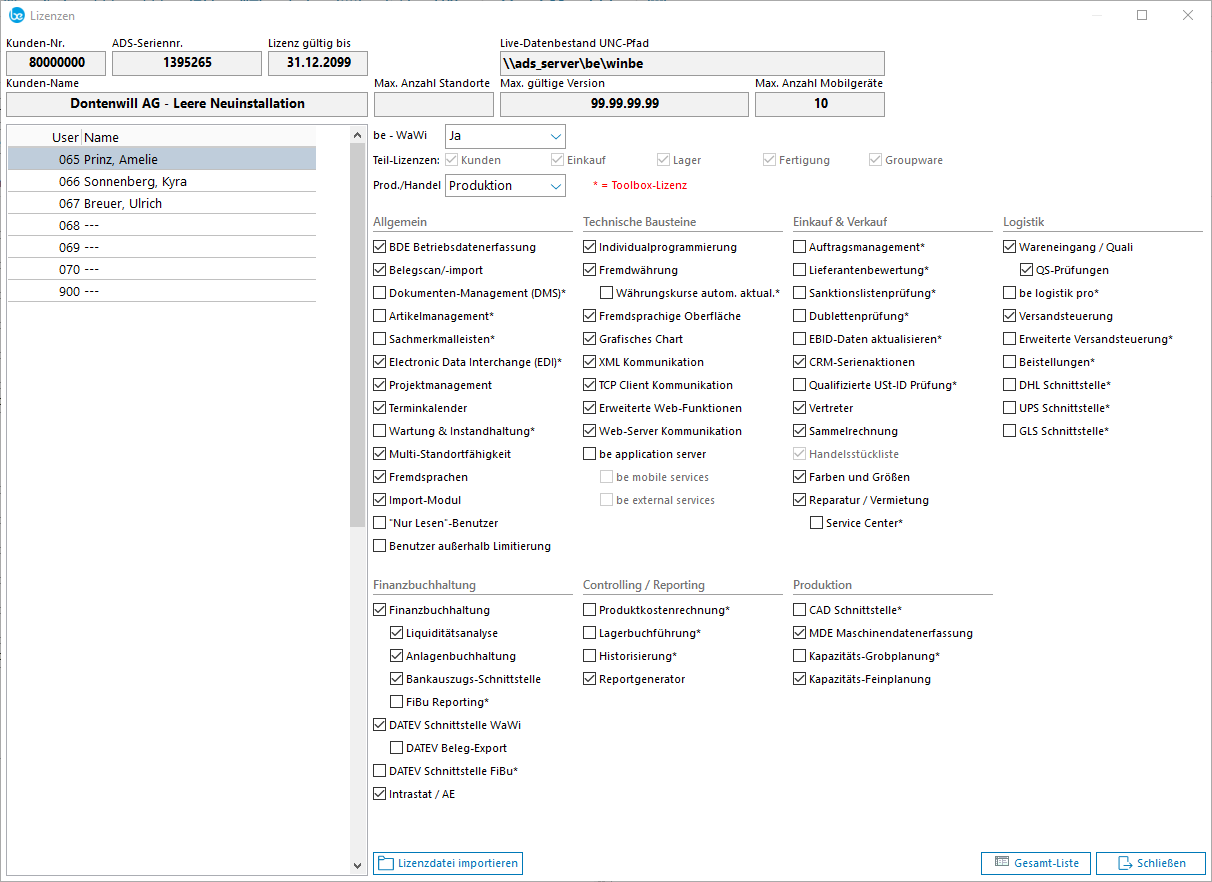Click the exit icon on Schließen button
The width and height of the screenshot is (1212, 882).
(x=1124, y=863)
